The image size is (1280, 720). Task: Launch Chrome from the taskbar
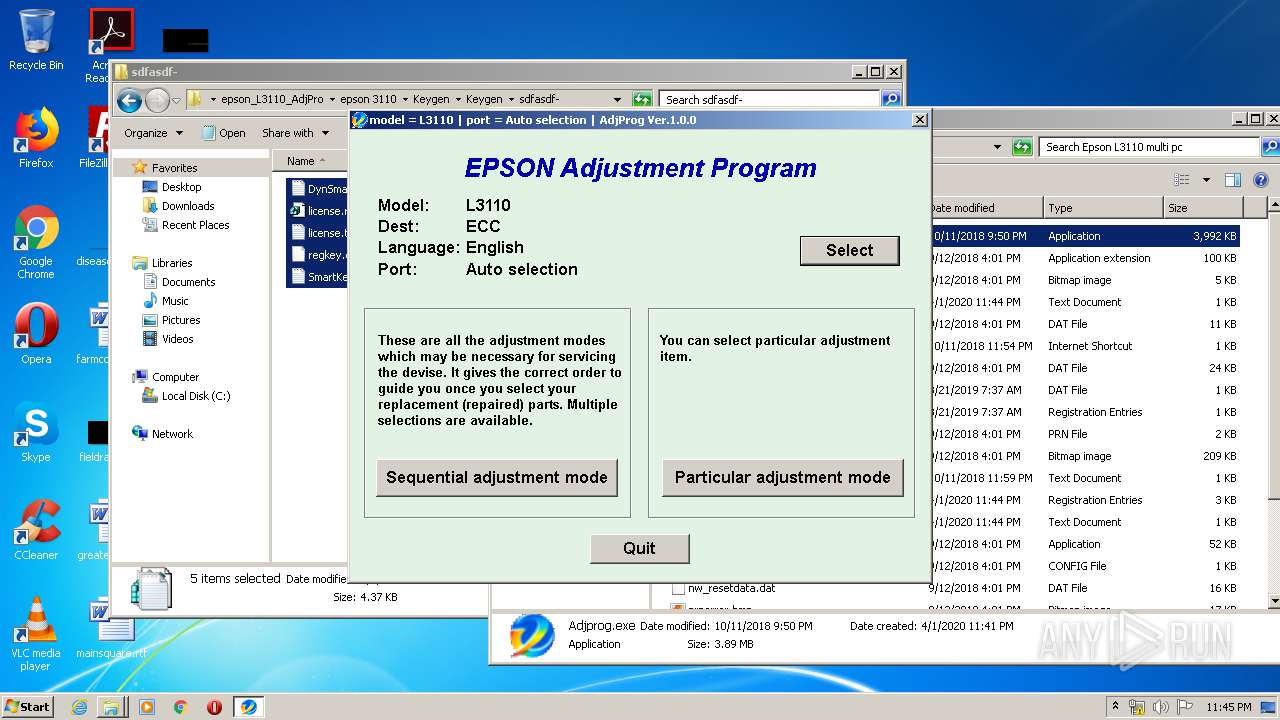181,707
